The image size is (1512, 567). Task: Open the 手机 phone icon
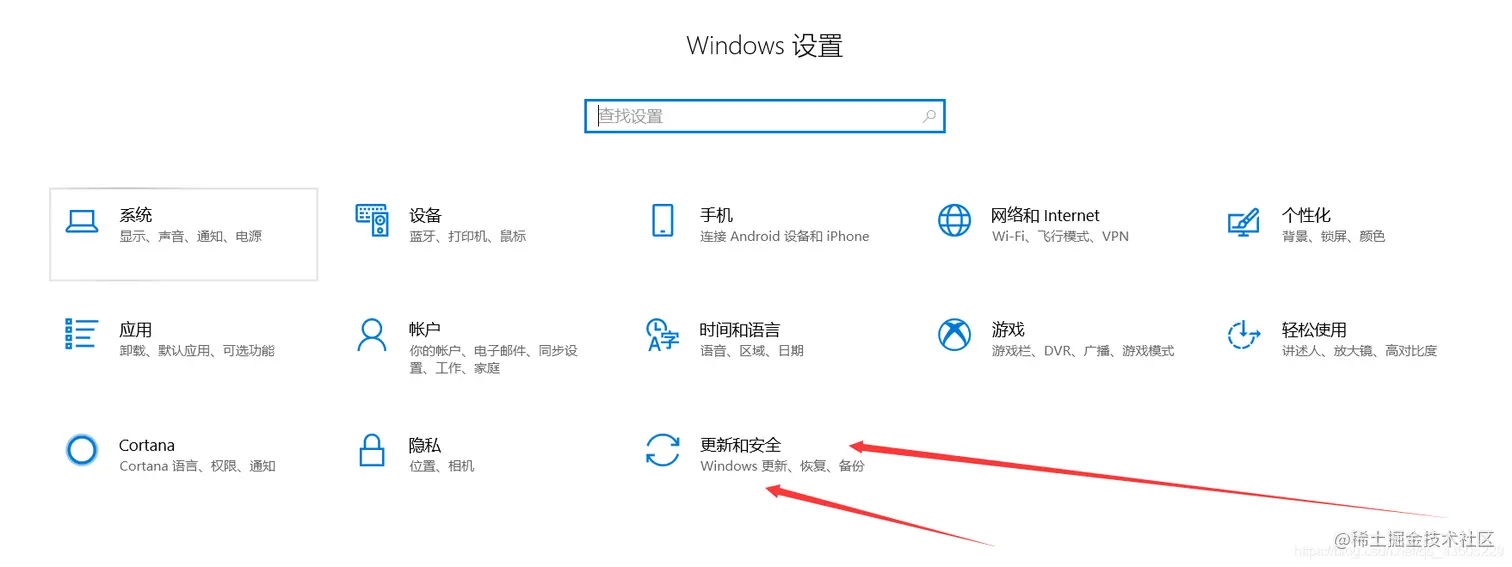click(x=662, y=221)
